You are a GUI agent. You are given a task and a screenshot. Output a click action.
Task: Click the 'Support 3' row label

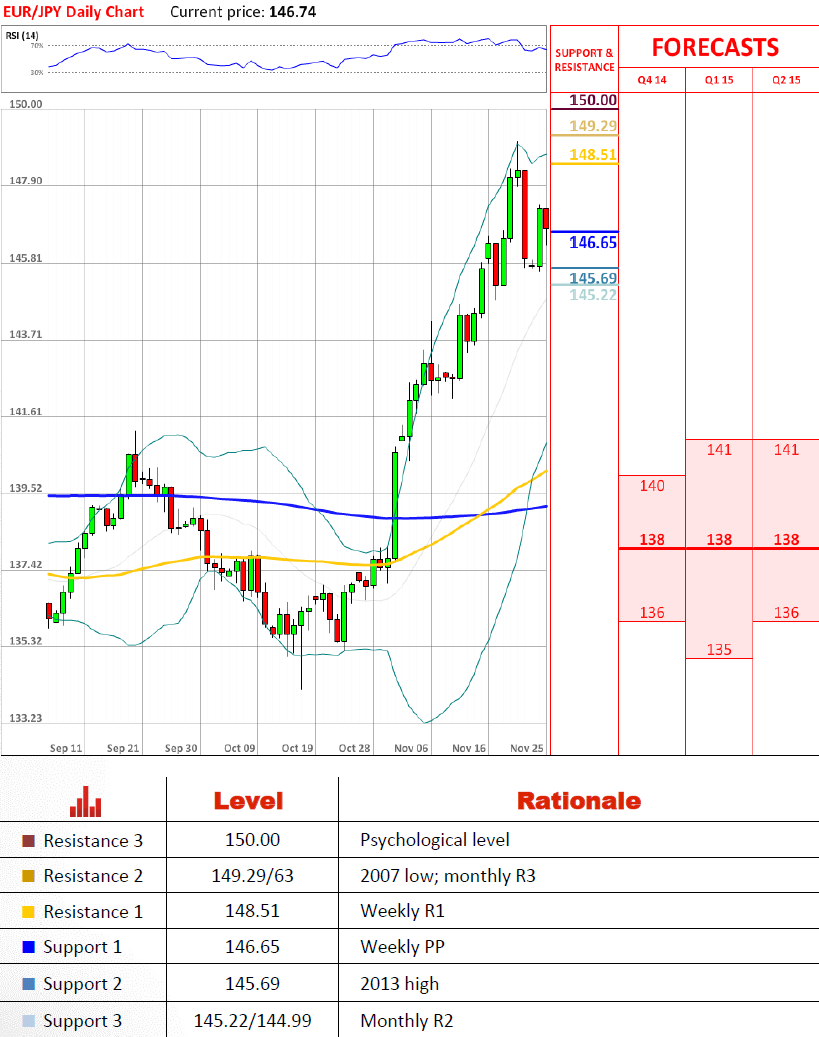[x=83, y=1021]
